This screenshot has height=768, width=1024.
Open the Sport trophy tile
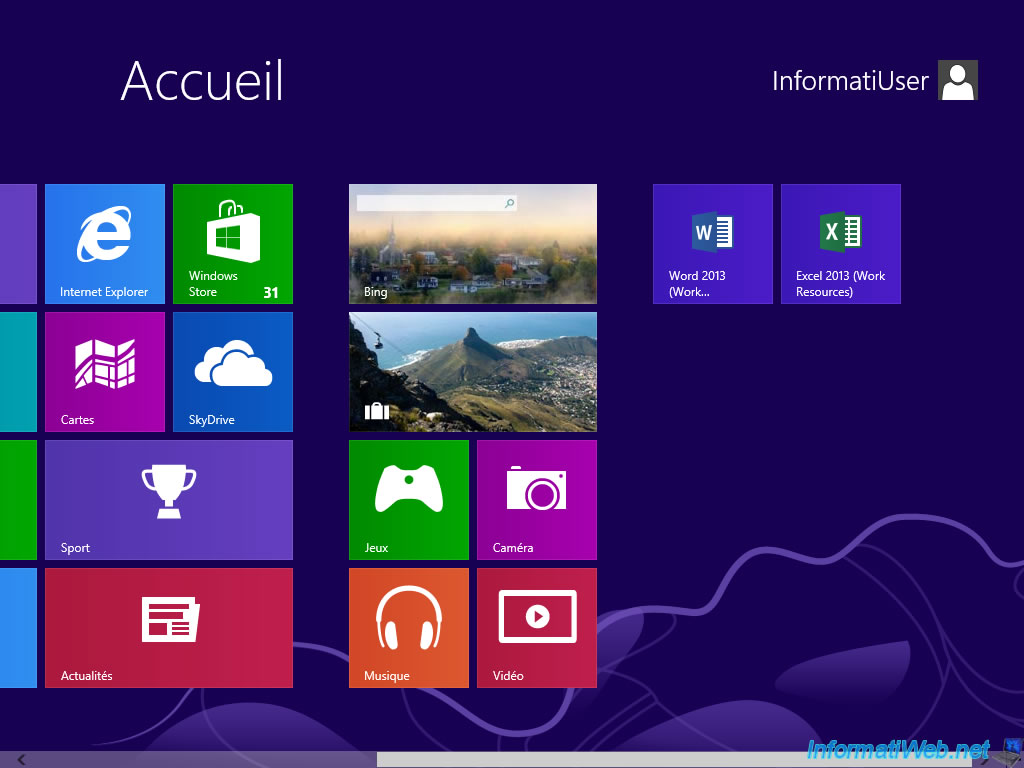168,500
